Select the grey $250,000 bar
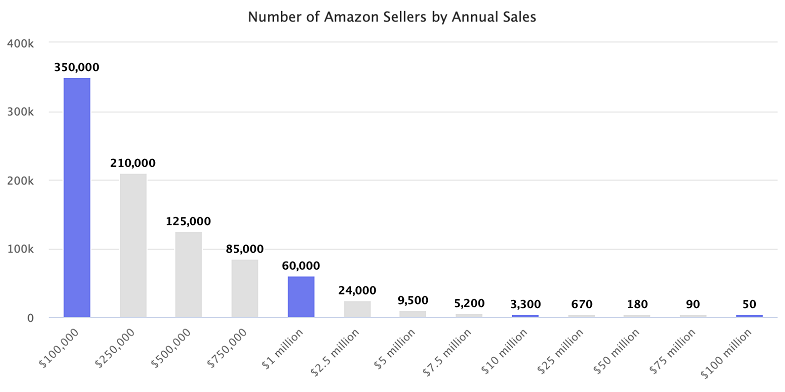Image resolution: width=785 pixels, height=392 pixels. (x=133, y=245)
